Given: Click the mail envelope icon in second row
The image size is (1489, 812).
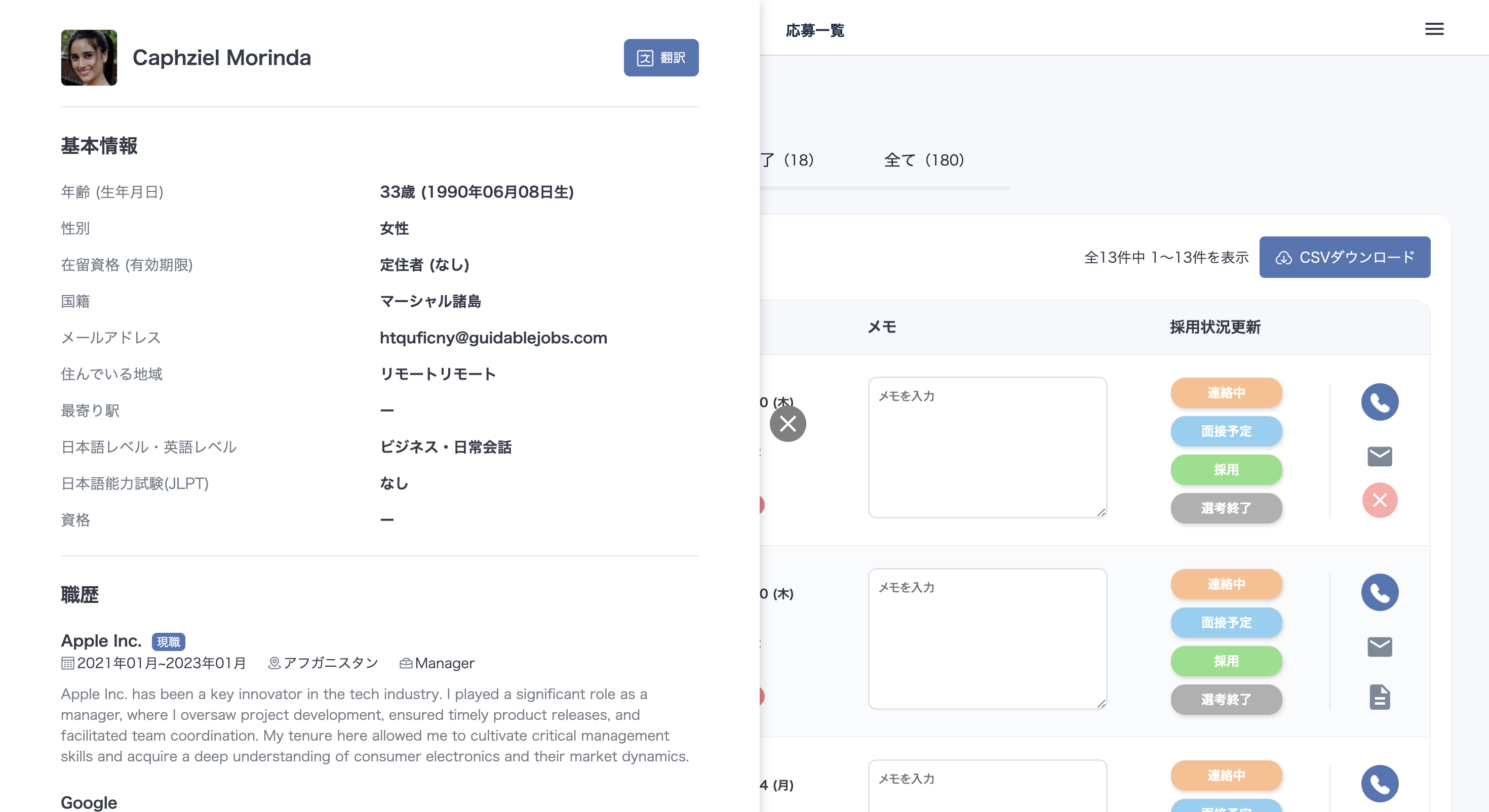Looking at the screenshot, I should coord(1379,646).
